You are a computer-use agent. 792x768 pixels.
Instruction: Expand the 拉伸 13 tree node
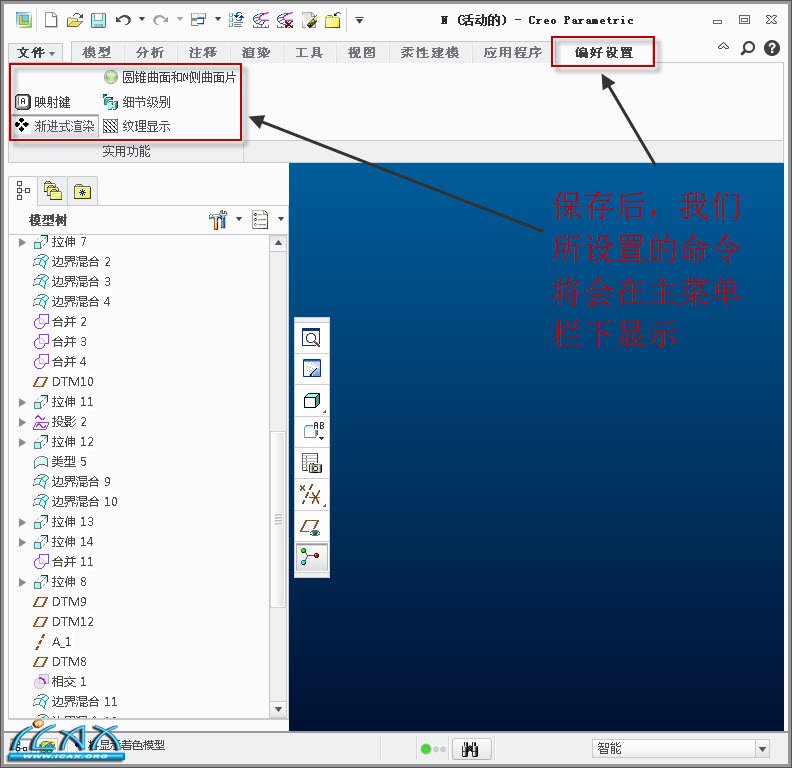point(22,522)
